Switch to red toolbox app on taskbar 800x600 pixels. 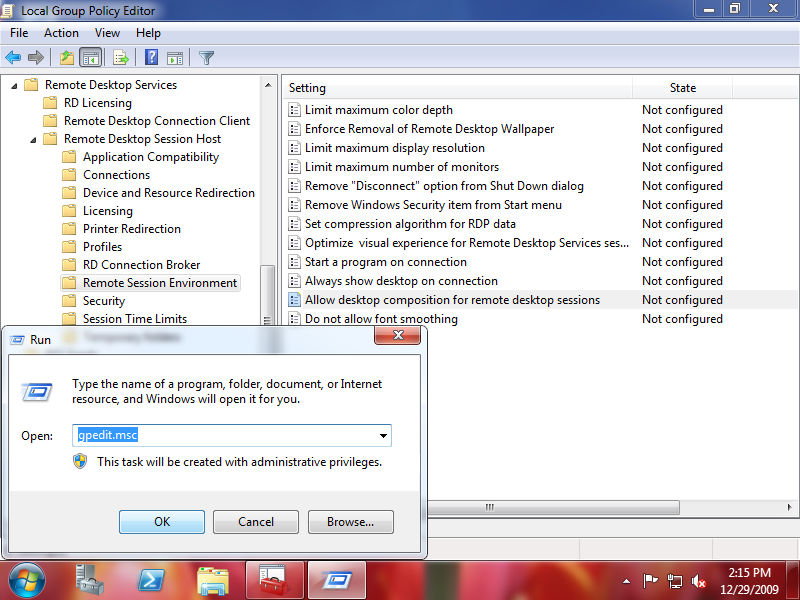coord(274,581)
